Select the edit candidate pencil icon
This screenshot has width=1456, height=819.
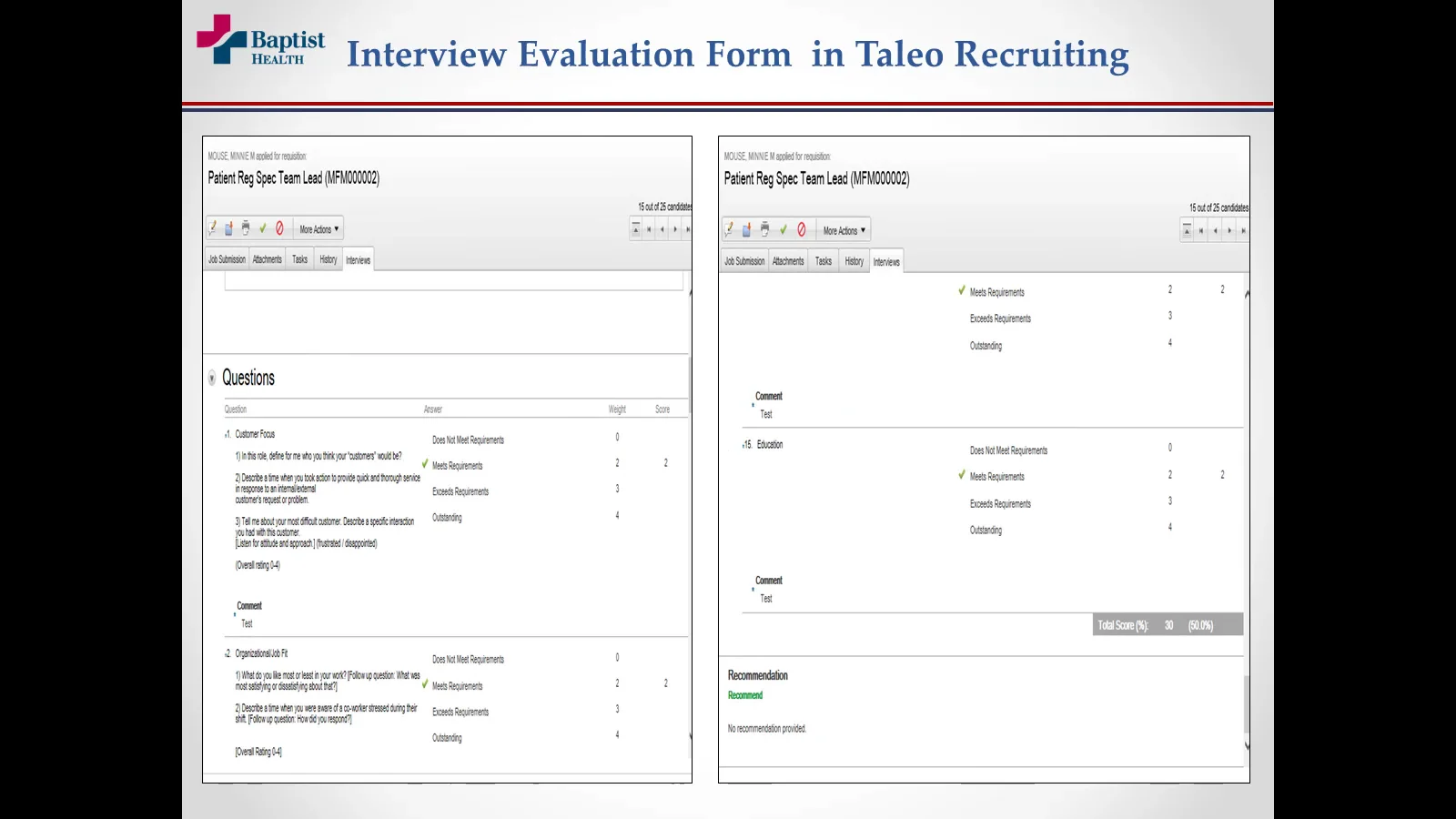click(x=211, y=227)
